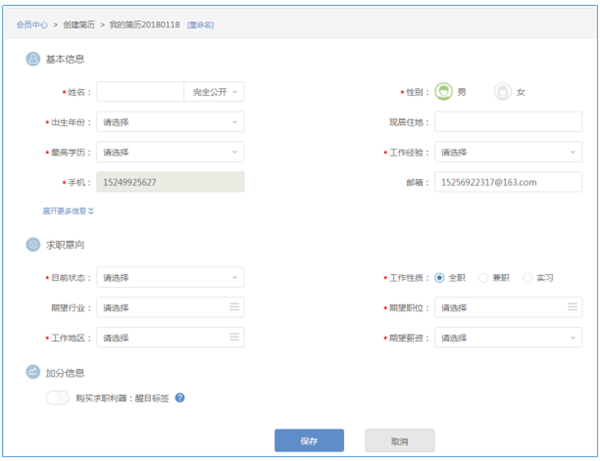Click the 加分信息 section chart icon
Image resolution: width=600 pixels, height=461 pixels.
[x=33, y=372]
